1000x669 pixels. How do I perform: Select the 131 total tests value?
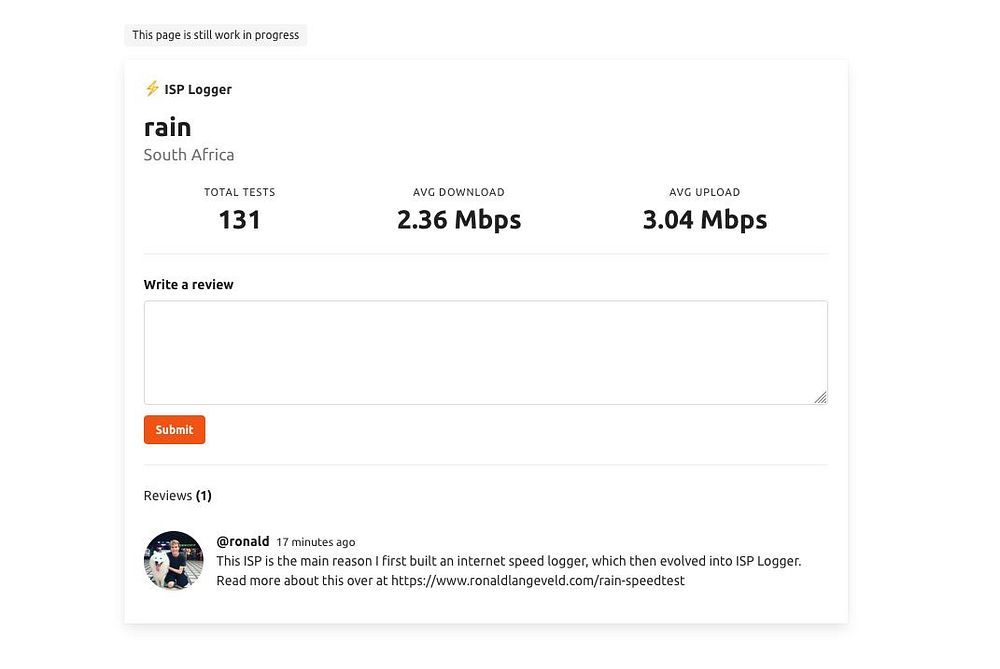coord(239,220)
